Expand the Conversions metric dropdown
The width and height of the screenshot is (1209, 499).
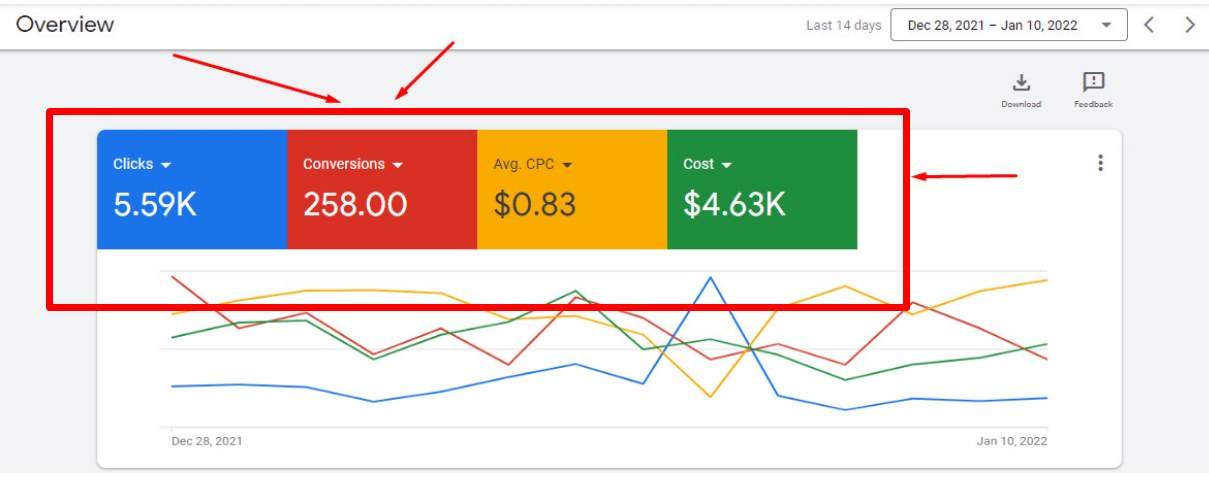click(397, 165)
